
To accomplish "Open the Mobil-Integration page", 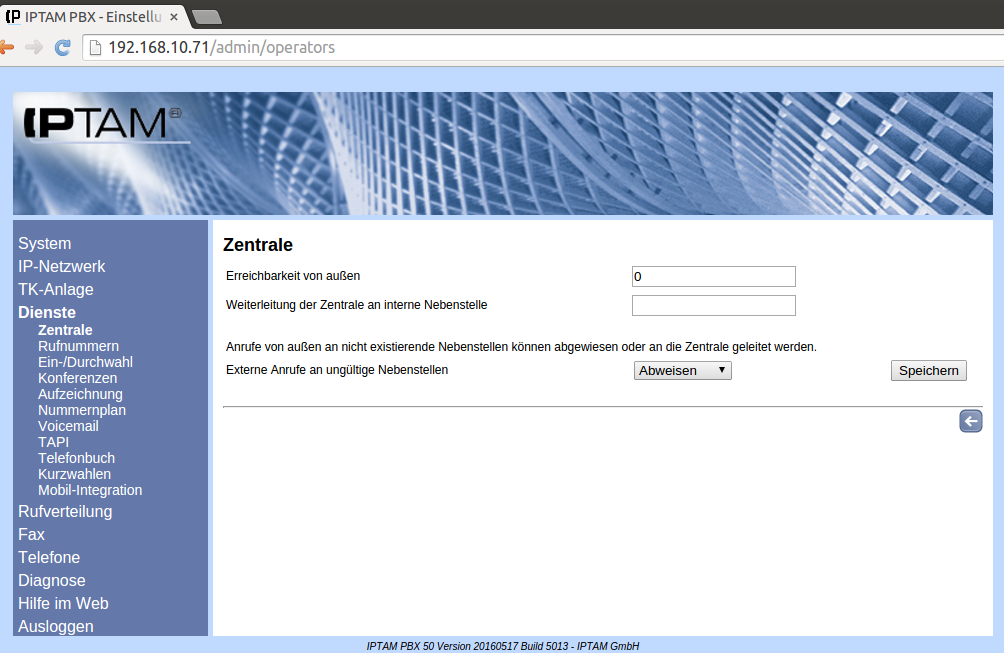I will pos(90,490).
